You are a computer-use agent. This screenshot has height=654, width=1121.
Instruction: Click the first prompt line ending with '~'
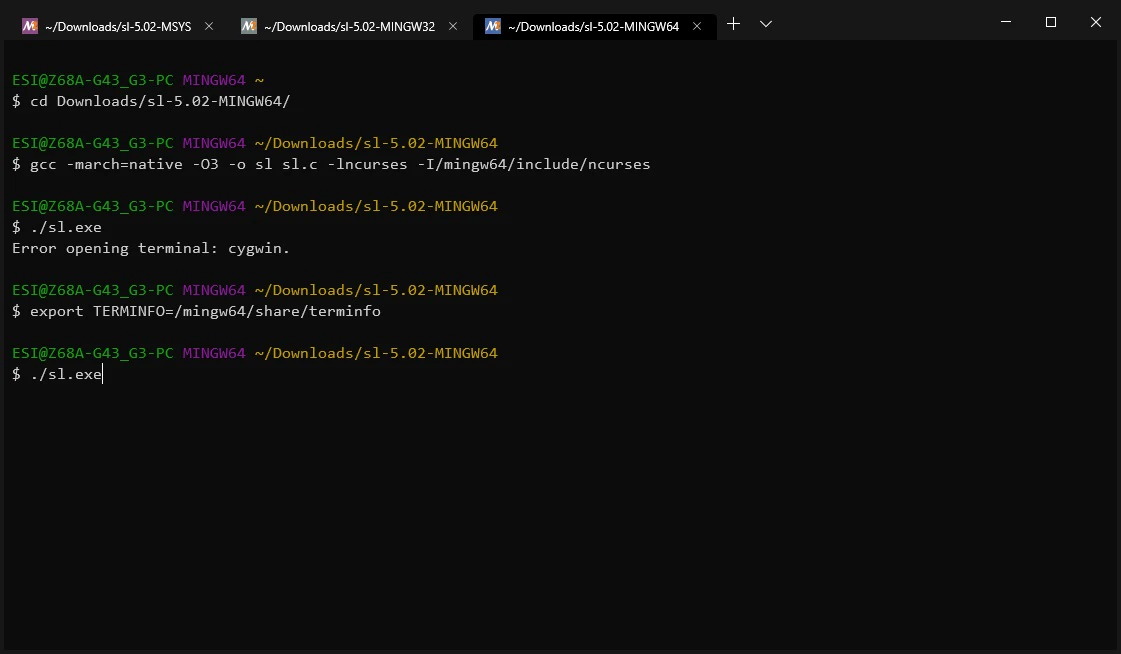click(x=138, y=80)
